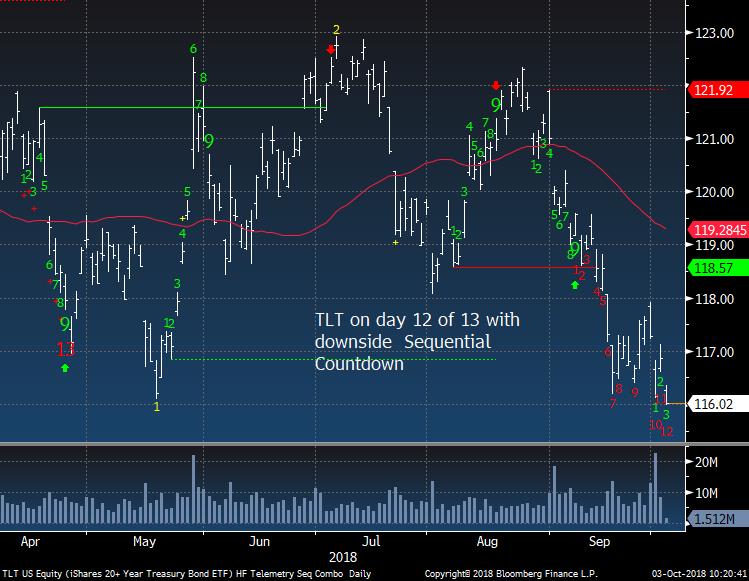Click the 117.00 price axis label
The height and width of the screenshot is (581, 749).
click(714, 352)
